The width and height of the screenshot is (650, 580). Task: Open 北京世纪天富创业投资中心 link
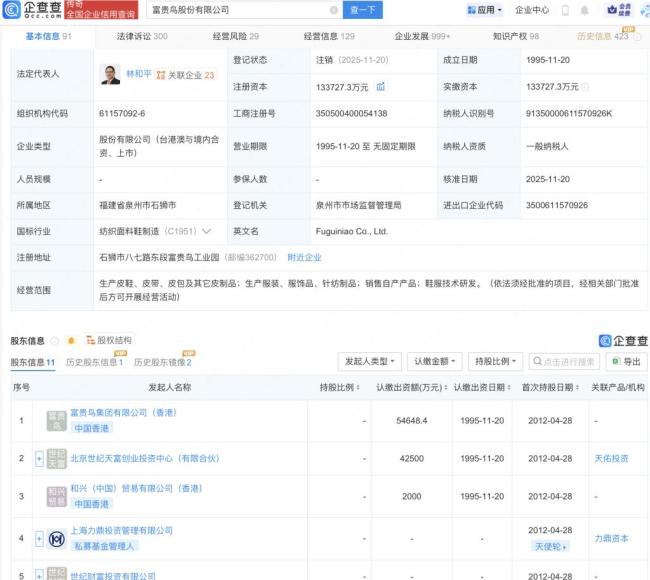click(145, 459)
